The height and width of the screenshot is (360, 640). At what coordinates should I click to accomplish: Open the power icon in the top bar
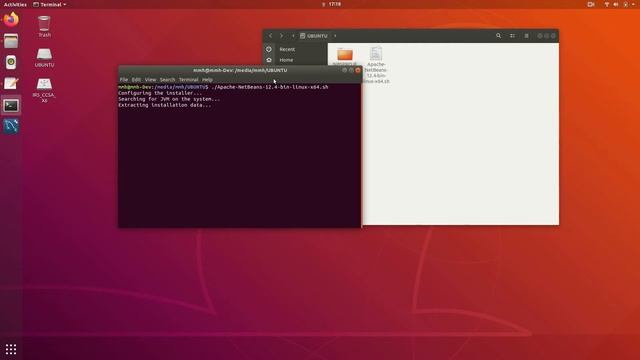626,4
